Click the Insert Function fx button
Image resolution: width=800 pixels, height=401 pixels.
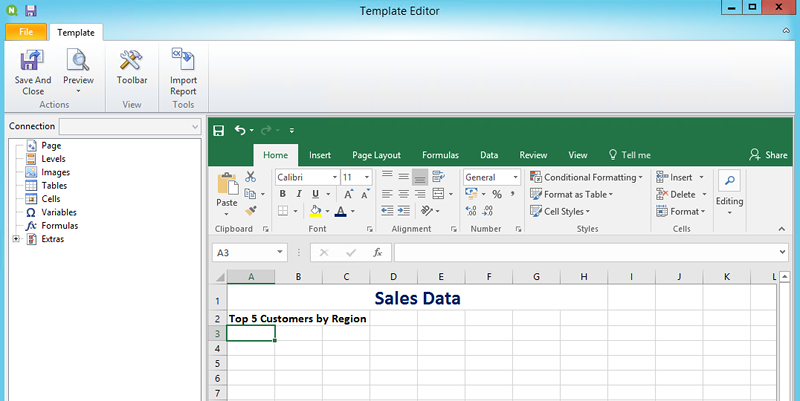tap(377, 253)
